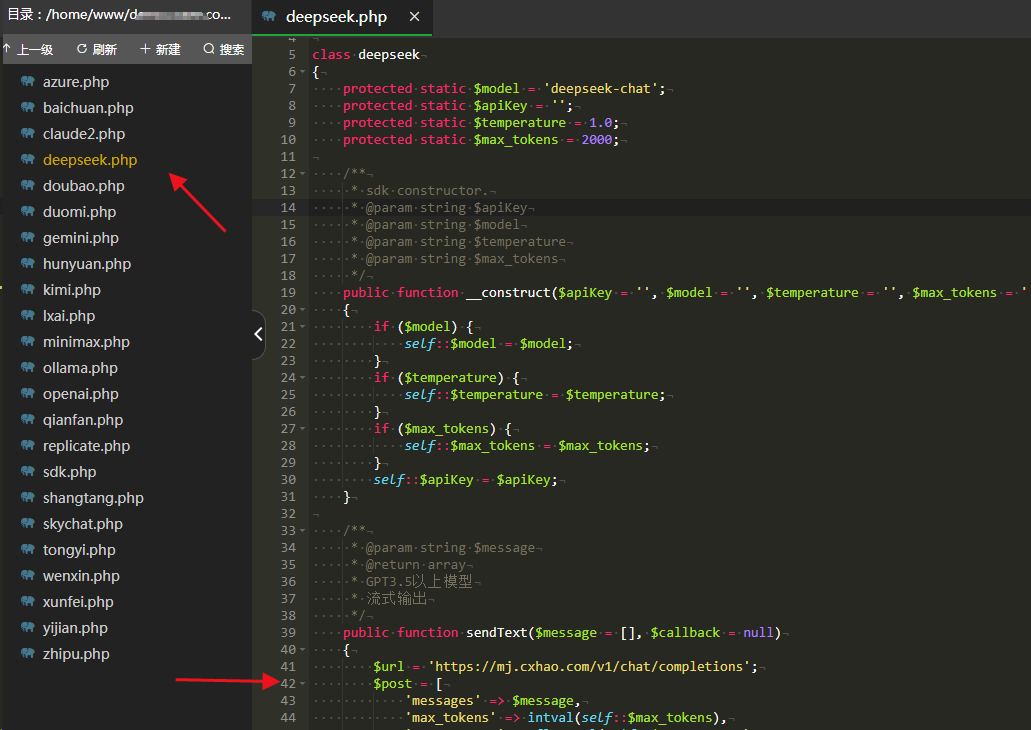Click the PHP icon next to xunfei.php

[28, 601]
